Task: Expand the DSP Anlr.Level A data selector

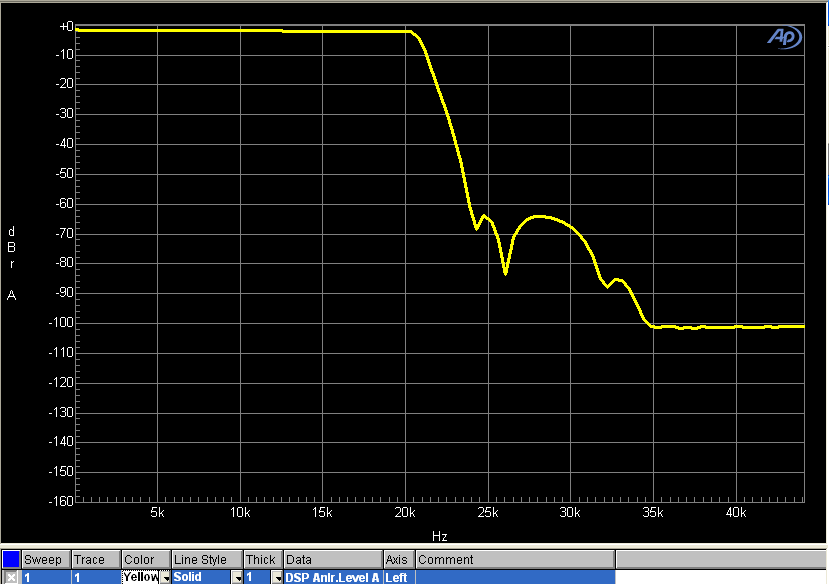Action: [335, 576]
